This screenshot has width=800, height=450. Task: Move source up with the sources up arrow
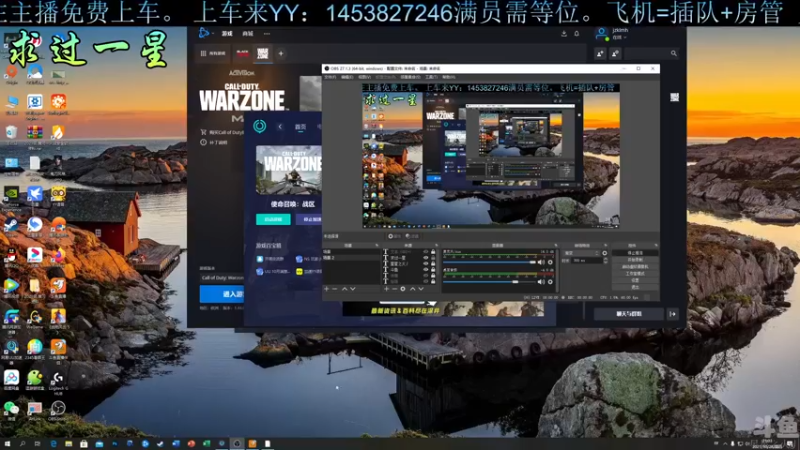413,289
